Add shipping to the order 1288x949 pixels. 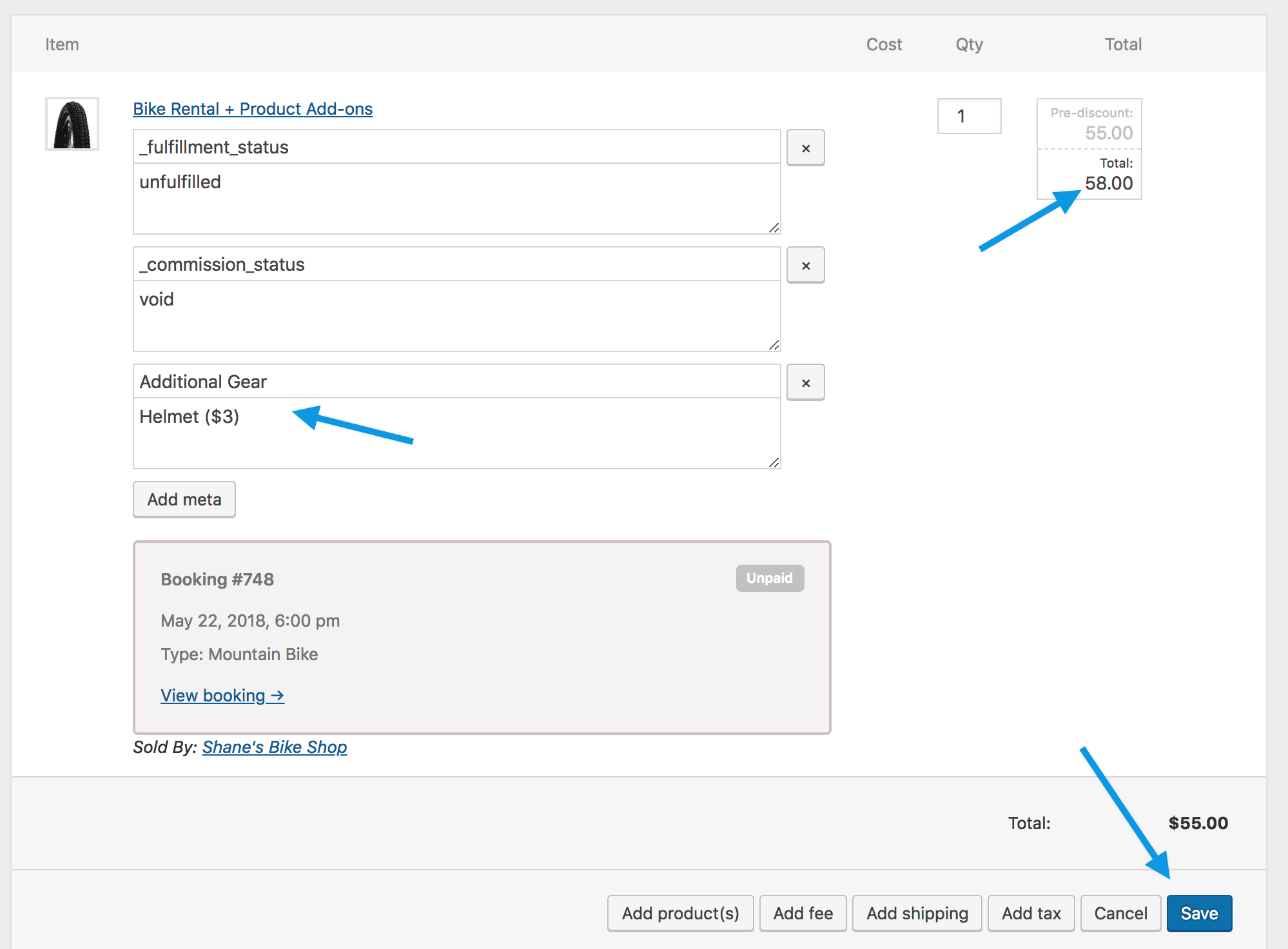point(917,913)
